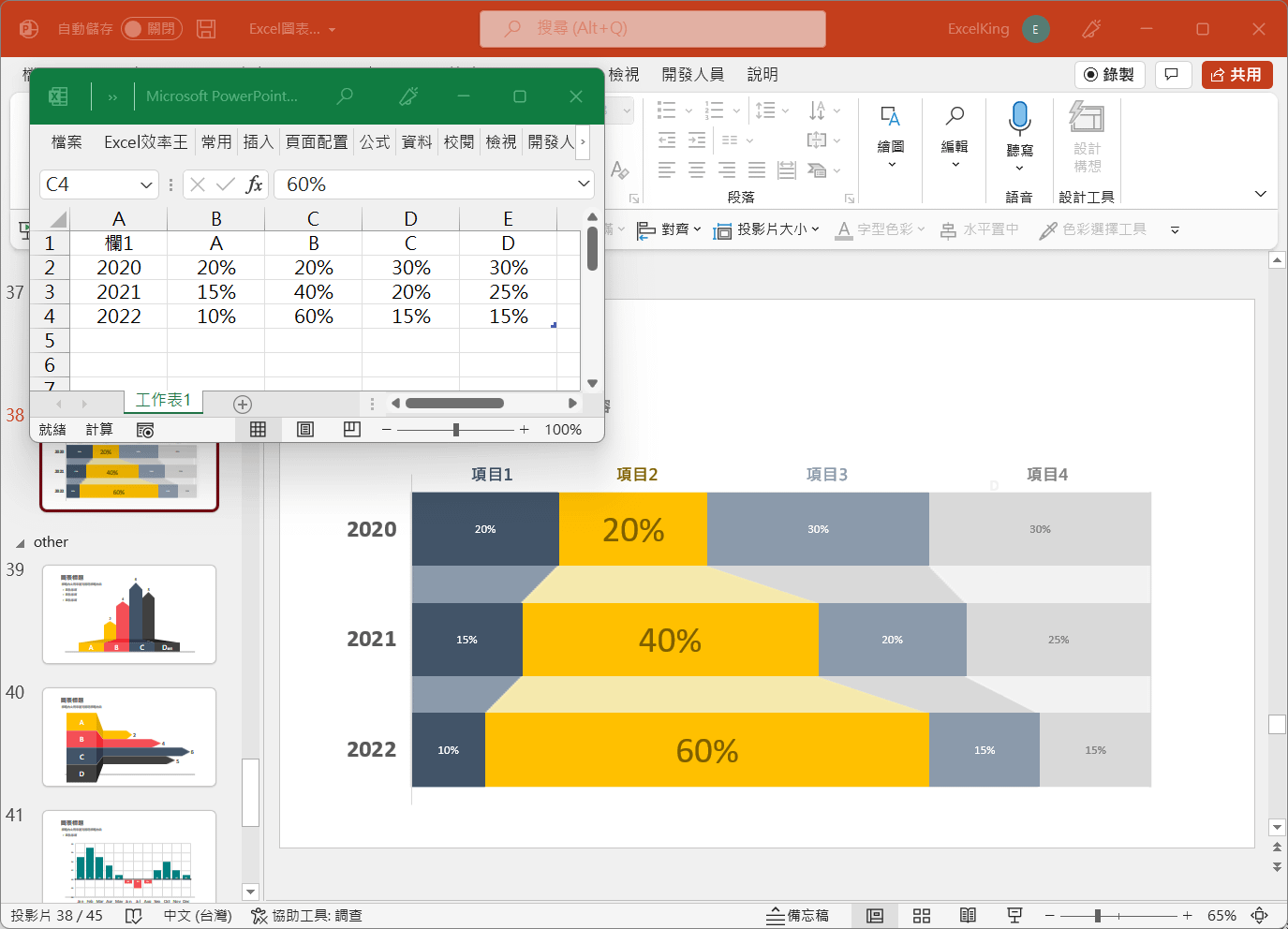Open the slide size dropdown
Viewport: 1288px width, 929px height.
pos(767,229)
